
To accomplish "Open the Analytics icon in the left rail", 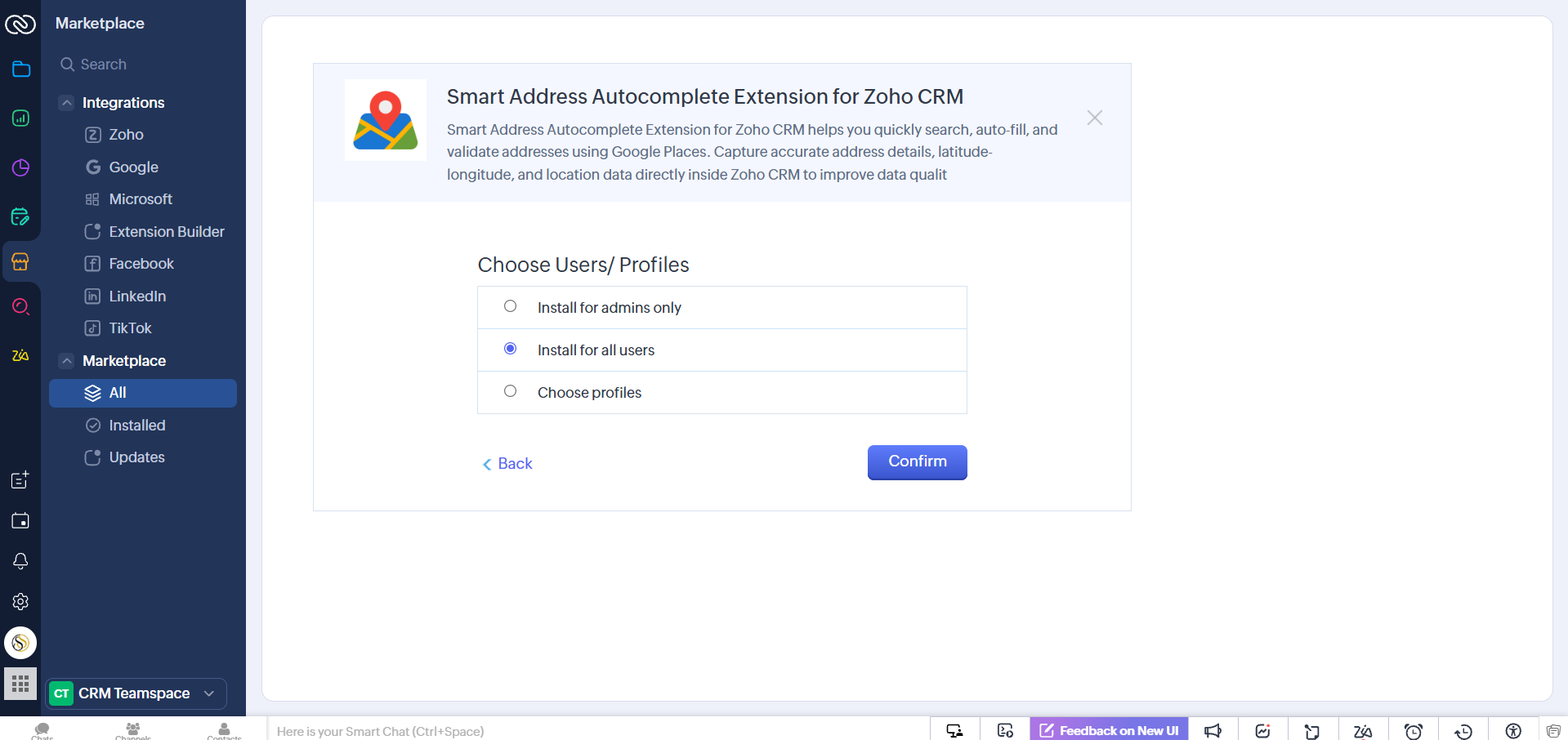I will 20,118.
